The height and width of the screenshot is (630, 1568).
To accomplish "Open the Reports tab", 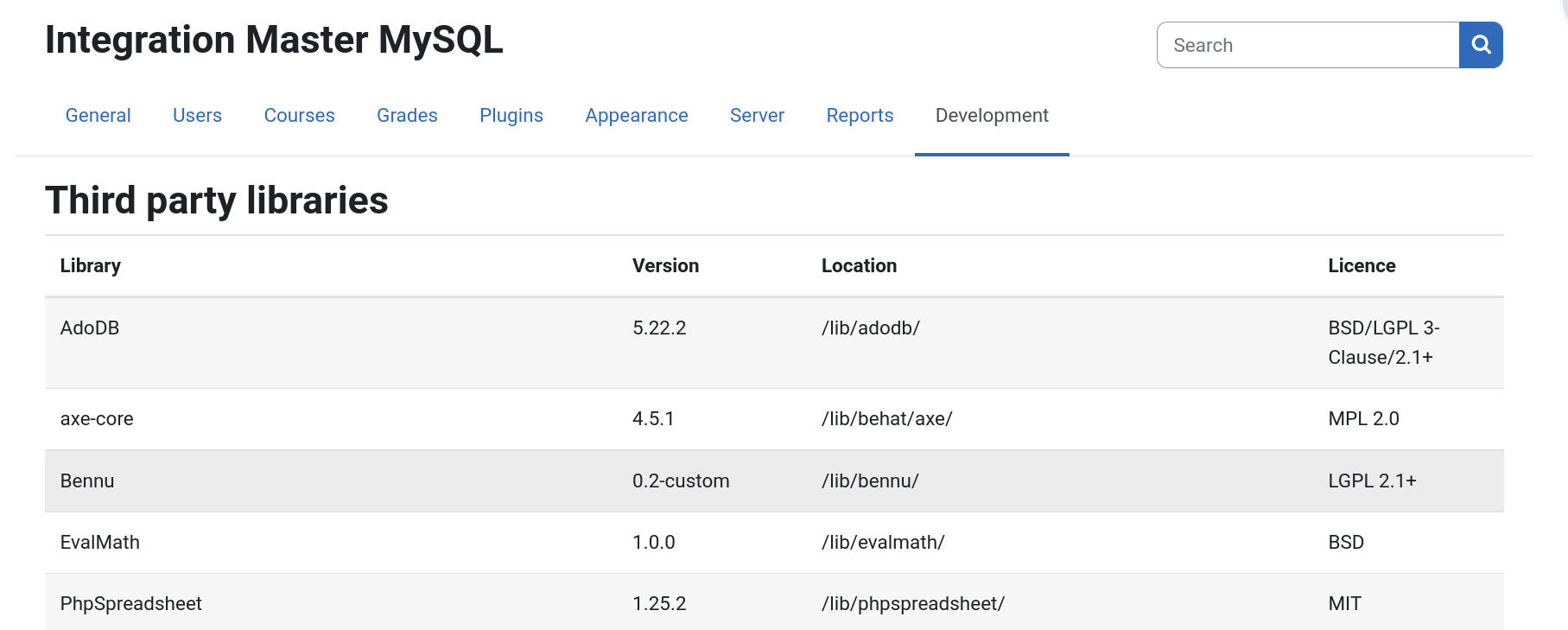I will (860, 116).
